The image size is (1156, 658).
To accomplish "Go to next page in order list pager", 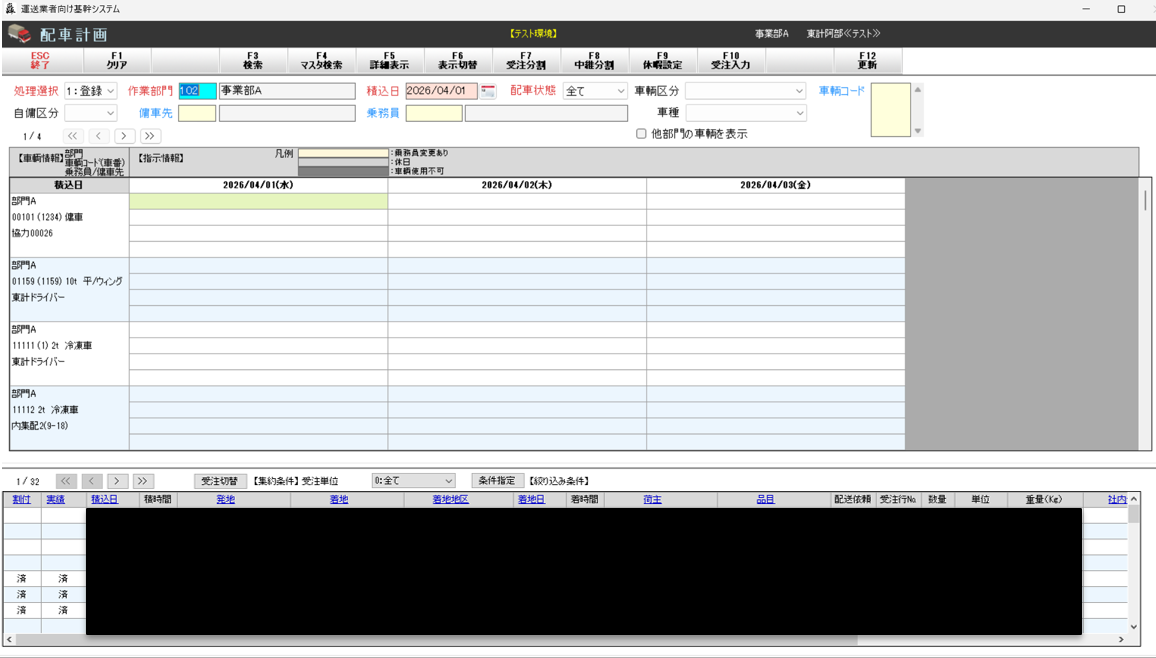I will click(117, 481).
